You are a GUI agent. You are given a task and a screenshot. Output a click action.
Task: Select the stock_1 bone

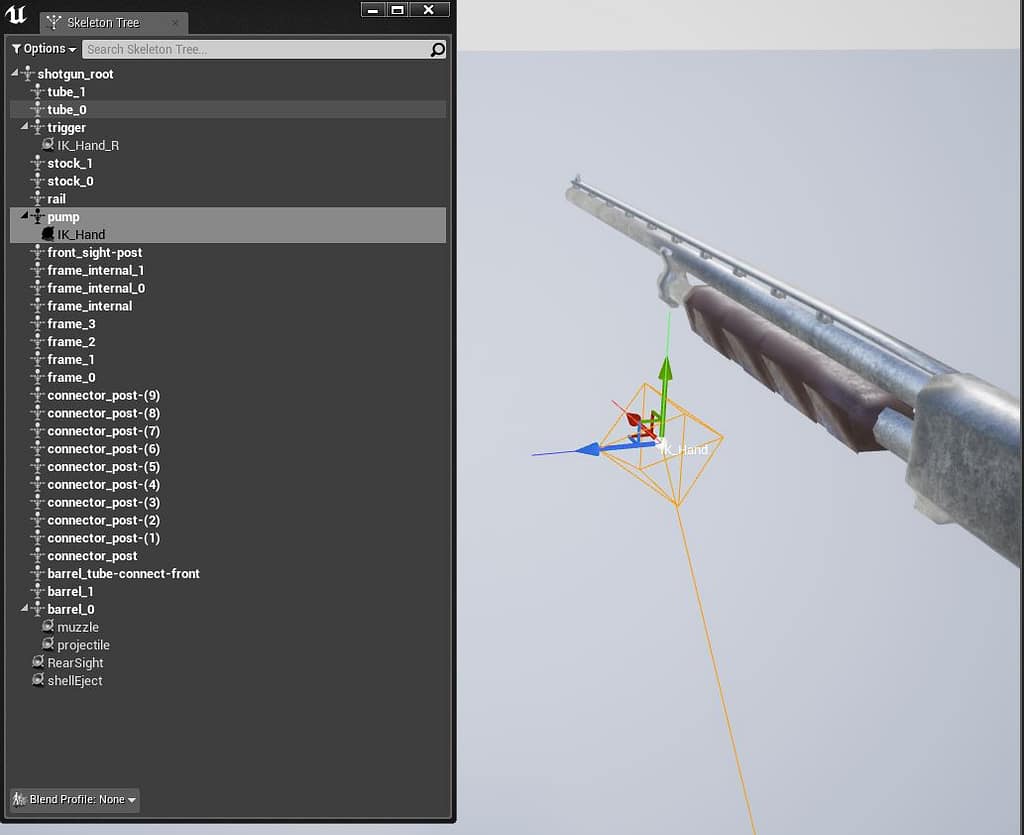tap(70, 163)
